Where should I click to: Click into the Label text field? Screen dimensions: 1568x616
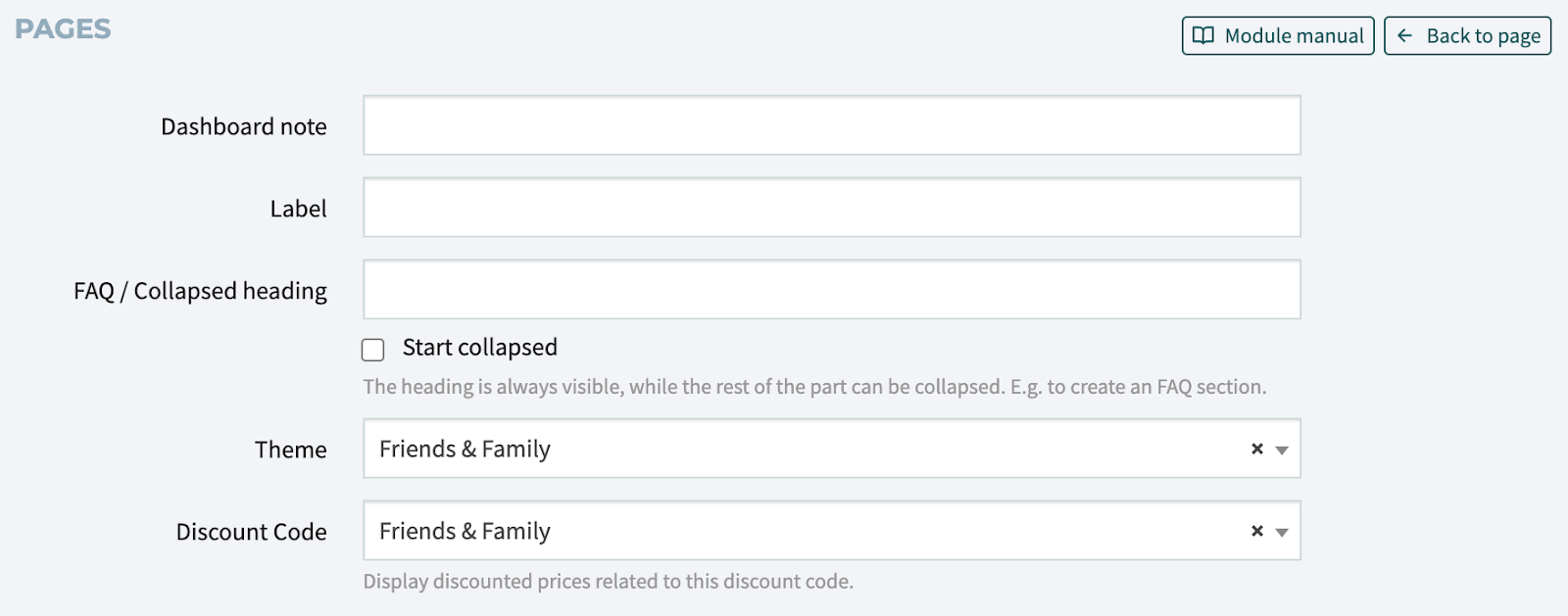831,208
